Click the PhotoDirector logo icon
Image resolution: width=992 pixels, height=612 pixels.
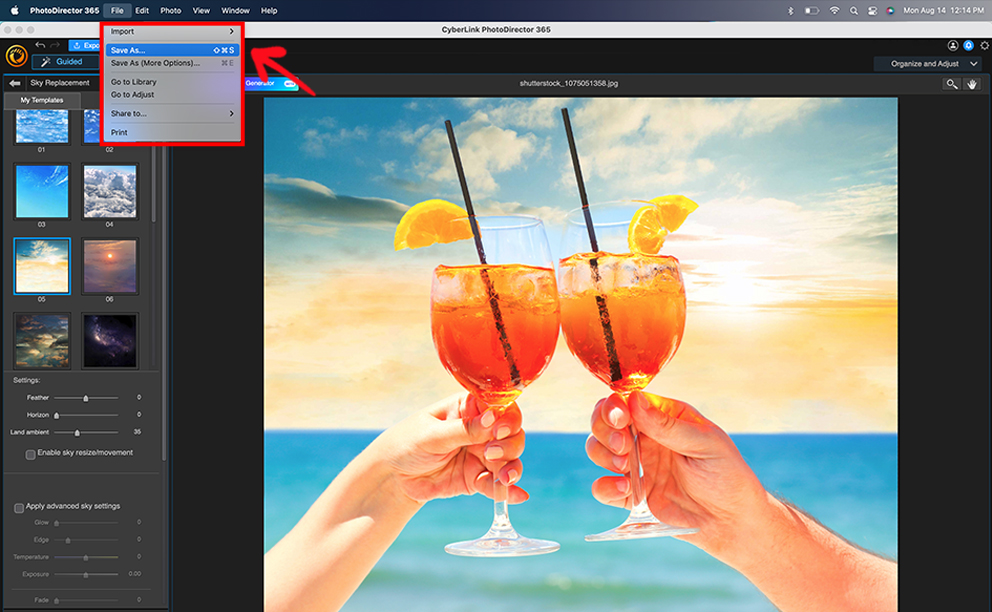click(16, 53)
